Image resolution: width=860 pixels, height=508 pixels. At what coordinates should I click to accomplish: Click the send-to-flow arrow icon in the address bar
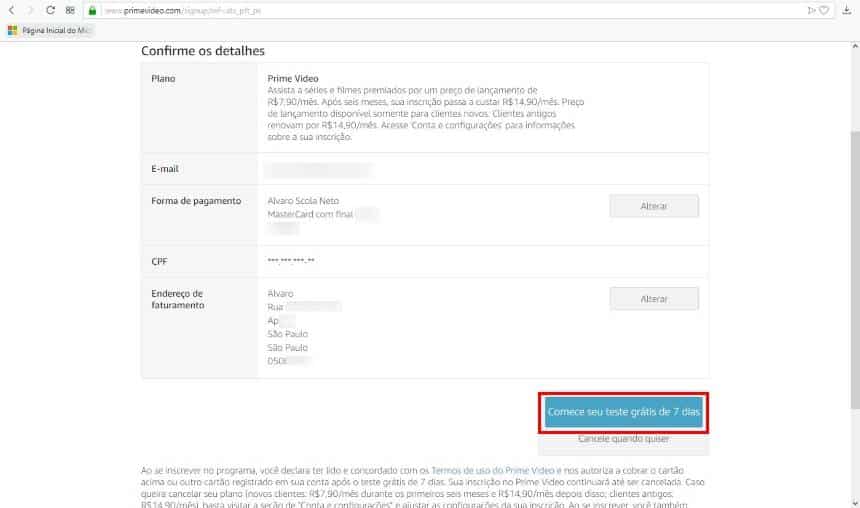[x=811, y=10]
